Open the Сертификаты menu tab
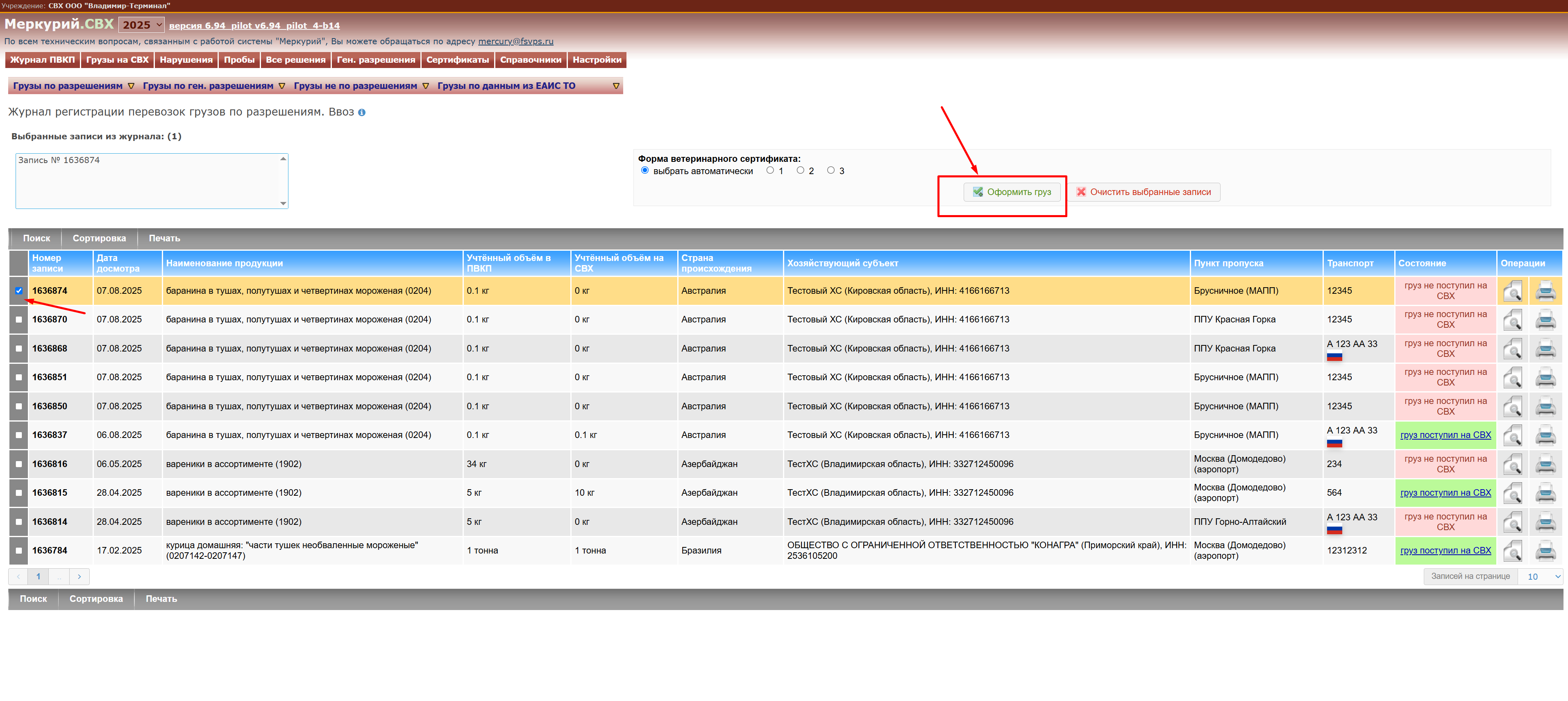 pyautogui.click(x=457, y=60)
